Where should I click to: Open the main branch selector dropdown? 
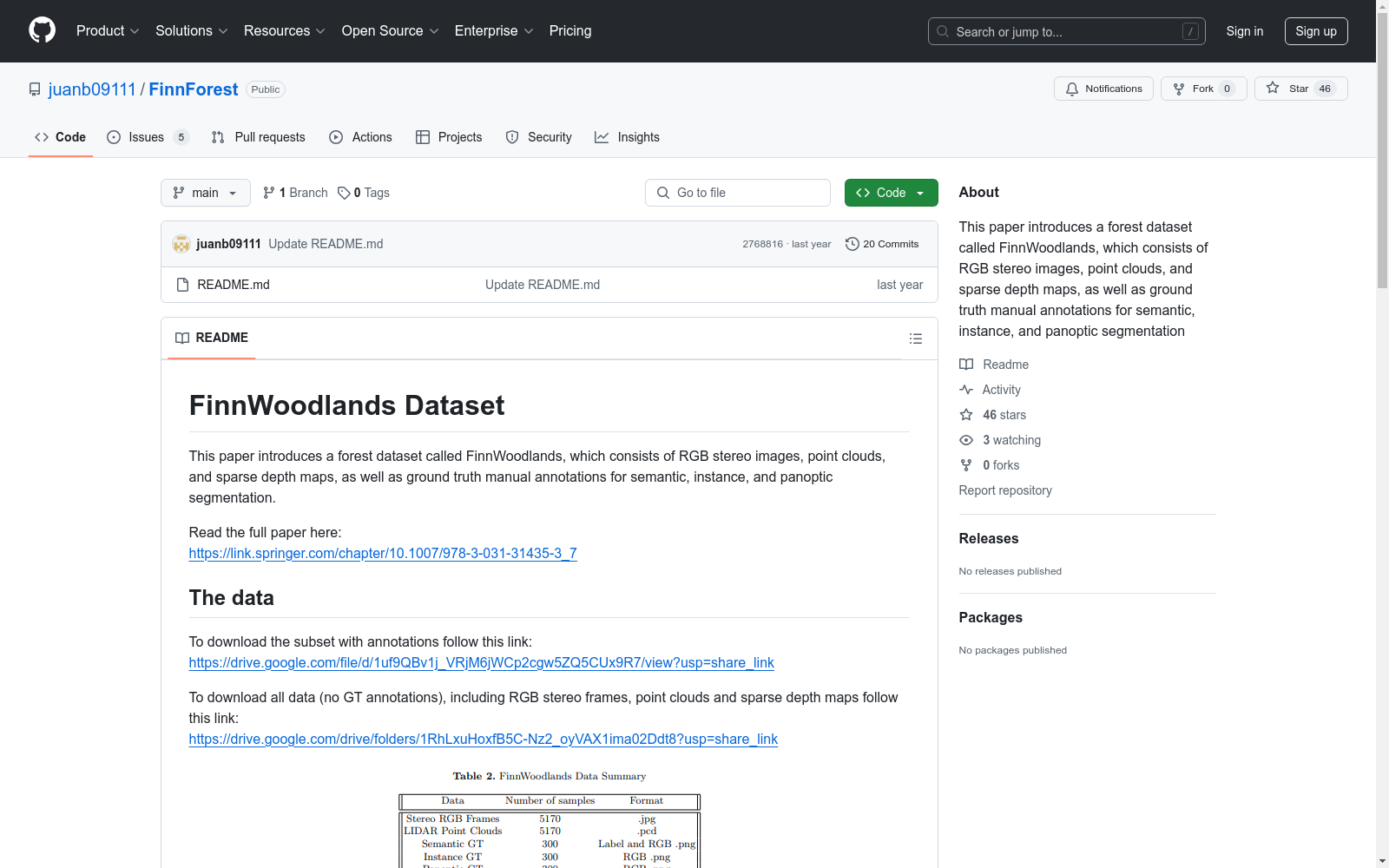206,193
